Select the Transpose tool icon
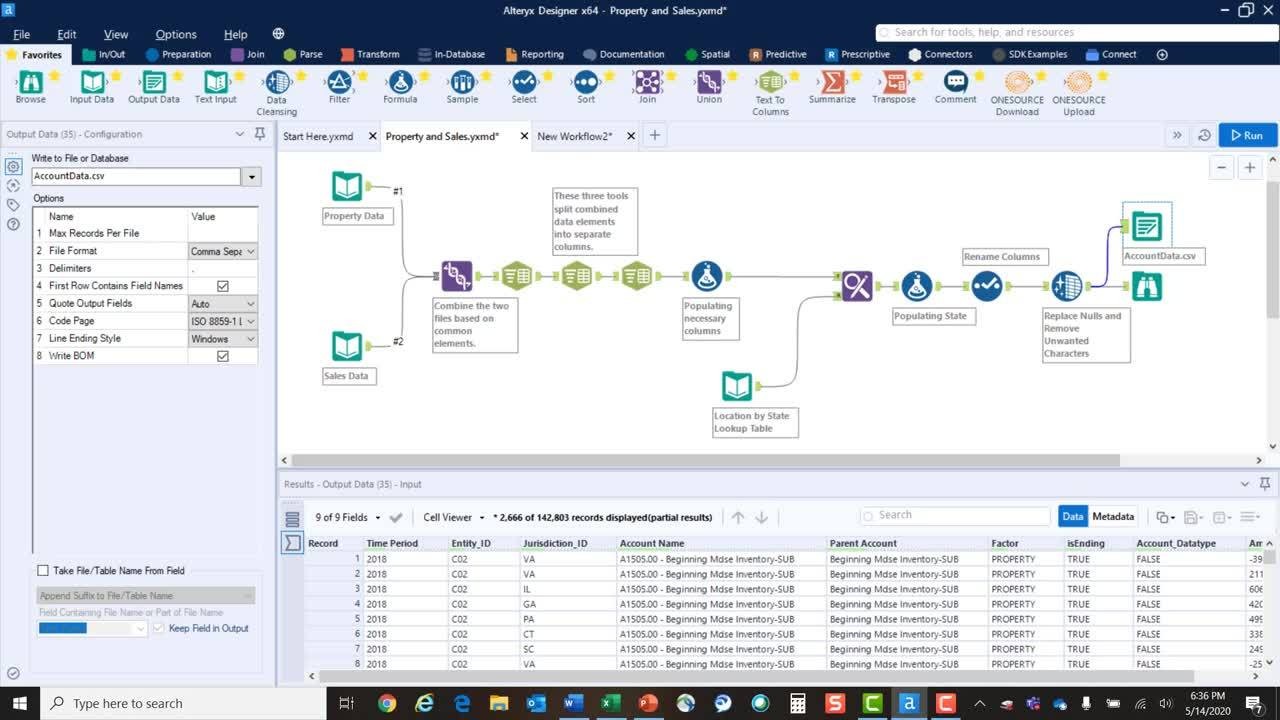 click(x=894, y=83)
